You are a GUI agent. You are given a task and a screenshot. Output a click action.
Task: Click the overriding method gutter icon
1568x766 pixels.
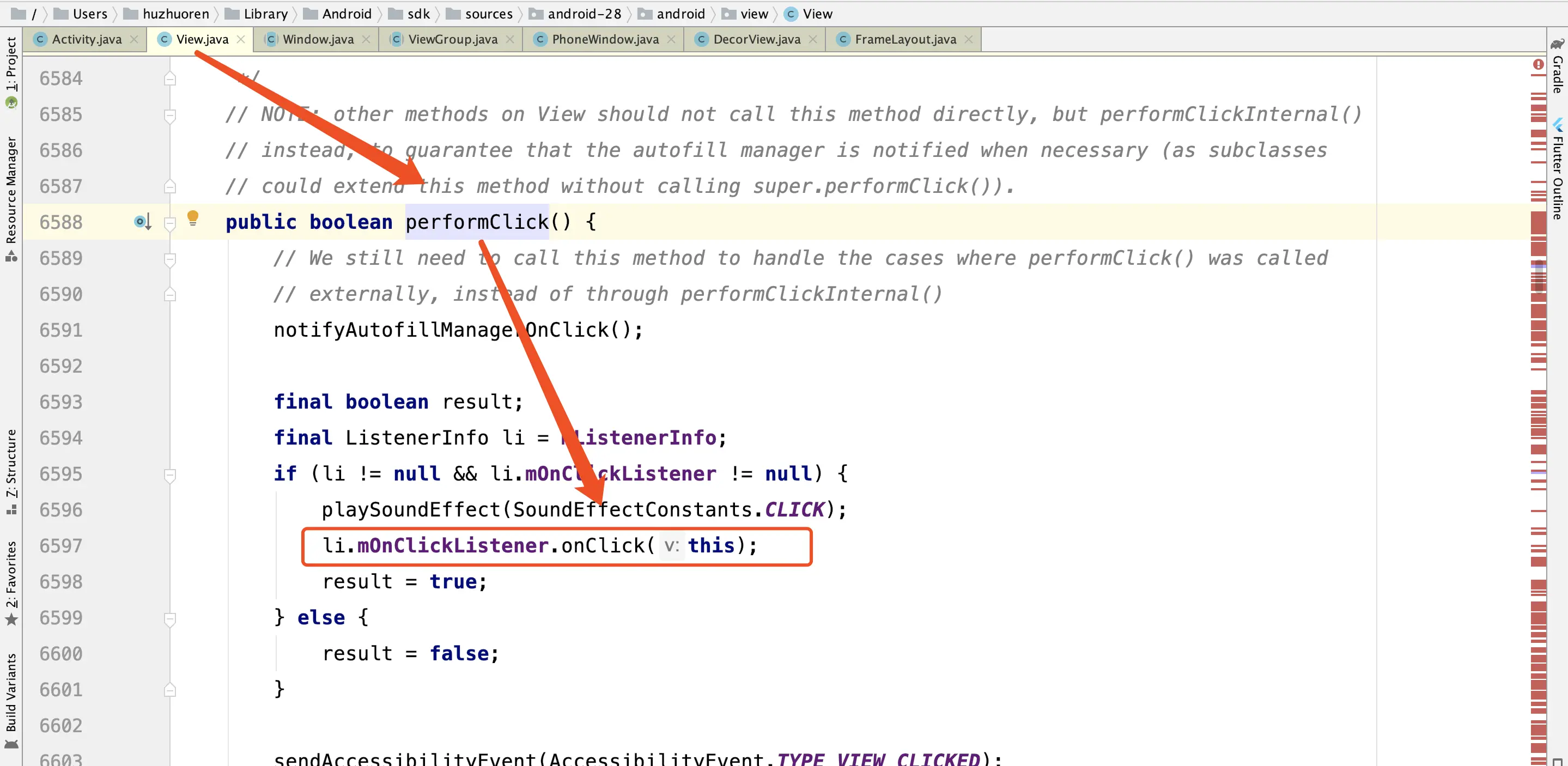tap(142, 222)
